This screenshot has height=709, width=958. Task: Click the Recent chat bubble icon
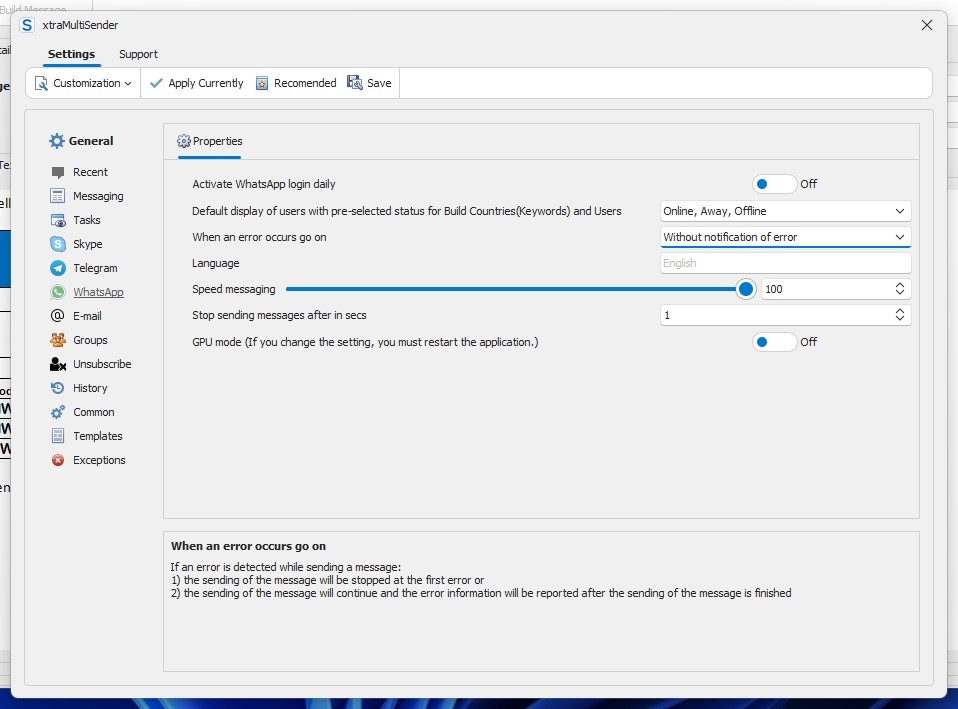pos(58,172)
